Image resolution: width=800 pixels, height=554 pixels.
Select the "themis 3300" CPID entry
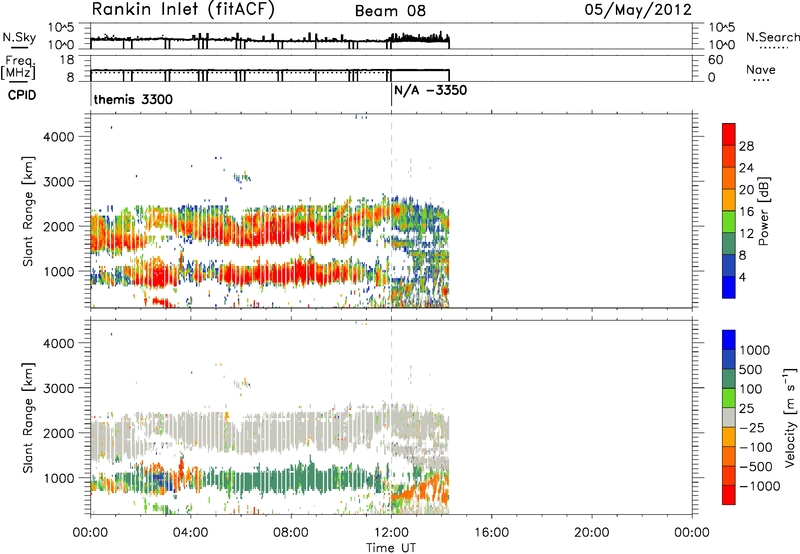[x=133, y=99]
